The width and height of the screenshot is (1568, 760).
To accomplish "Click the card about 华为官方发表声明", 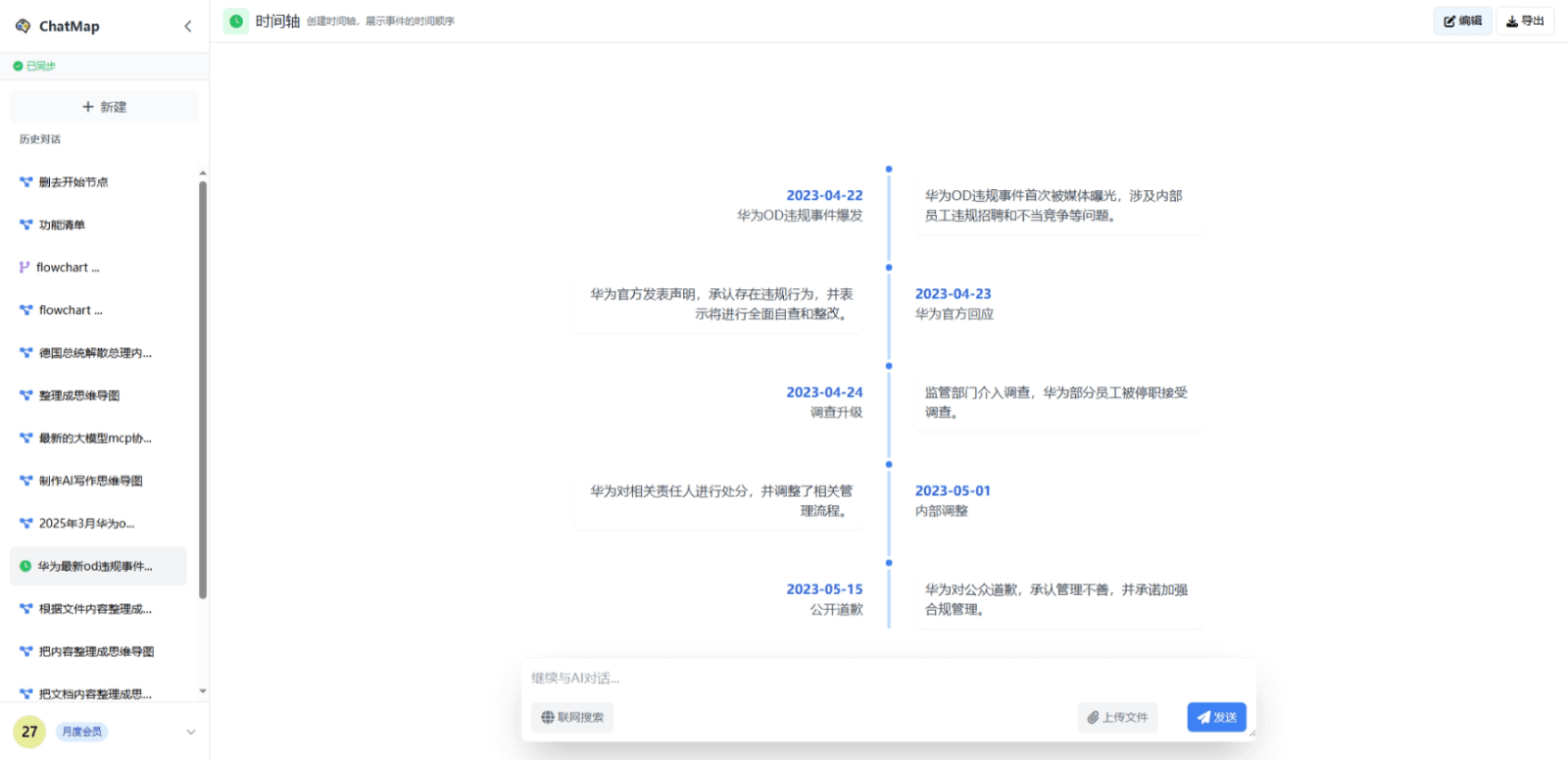I will pos(718,304).
